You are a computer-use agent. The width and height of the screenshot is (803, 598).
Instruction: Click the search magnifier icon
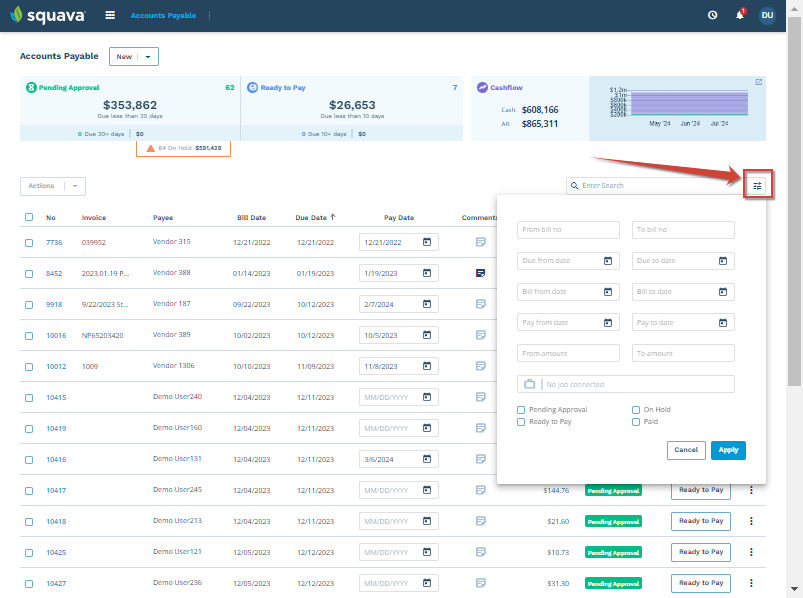[x=575, y=185]
